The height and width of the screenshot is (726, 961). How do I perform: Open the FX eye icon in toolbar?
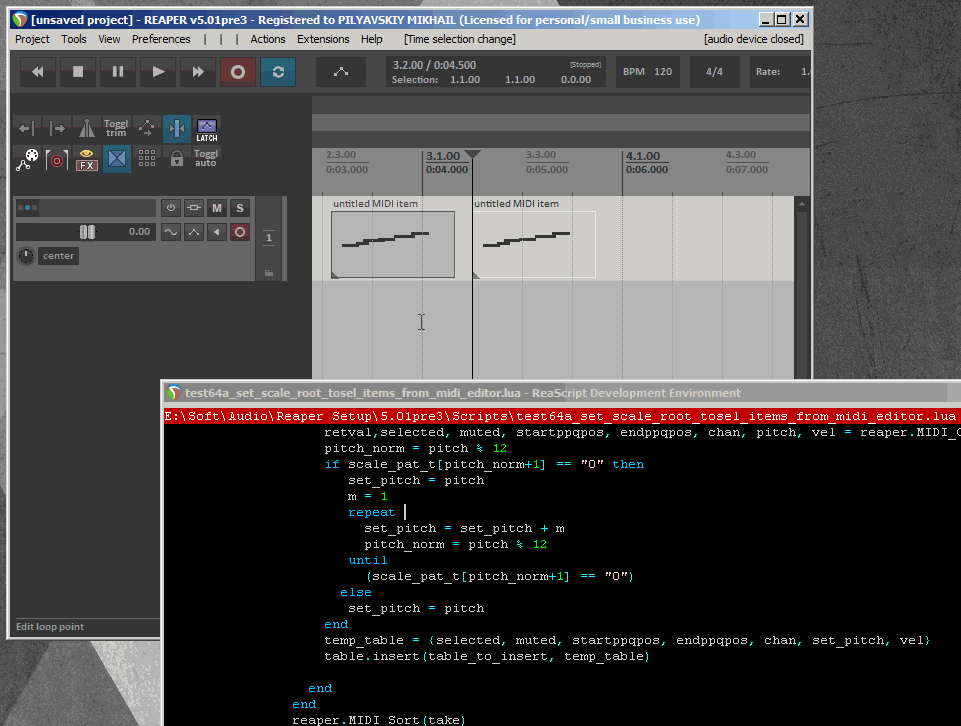tap(87, 158)
